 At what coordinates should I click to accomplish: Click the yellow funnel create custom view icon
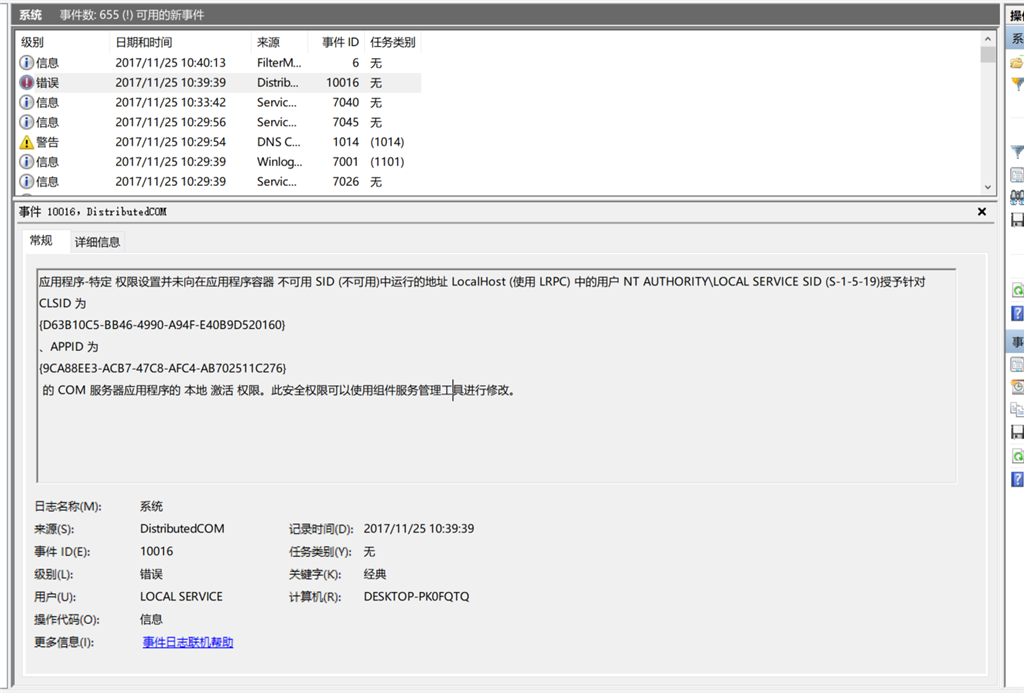click(x=1017, y=84)
